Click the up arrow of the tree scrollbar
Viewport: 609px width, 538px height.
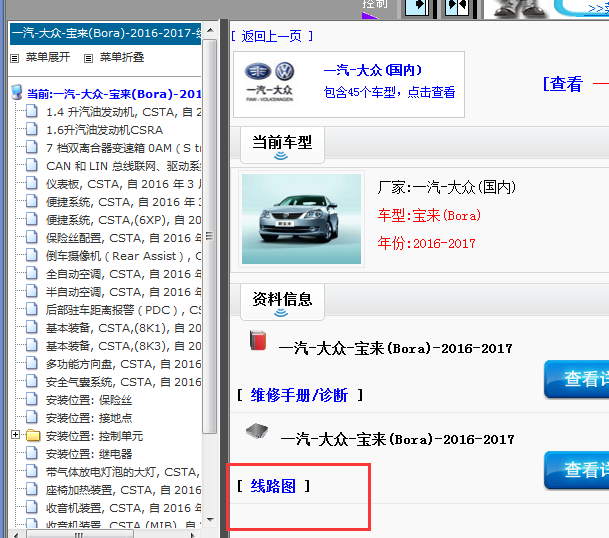(210, 30)
